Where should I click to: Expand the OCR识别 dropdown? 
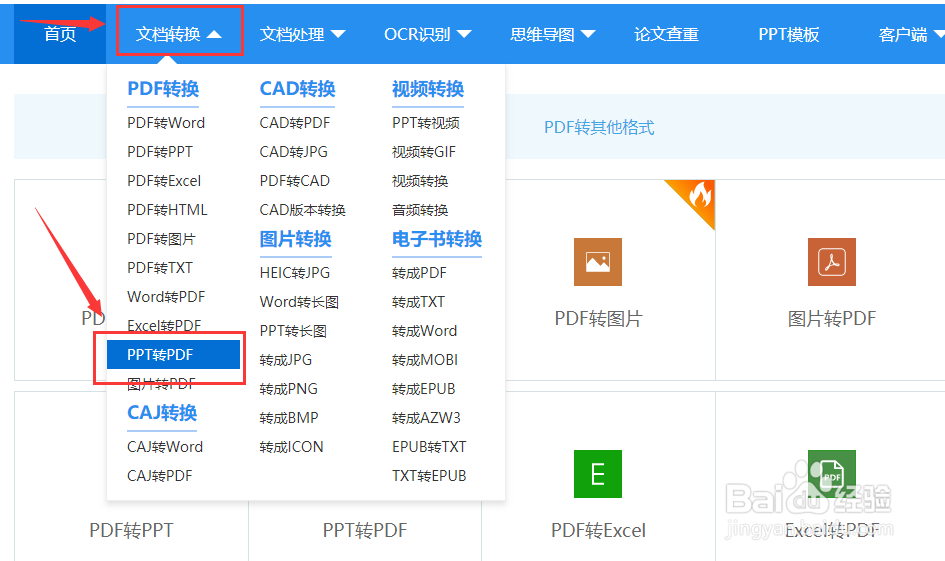tap(427, 34)
